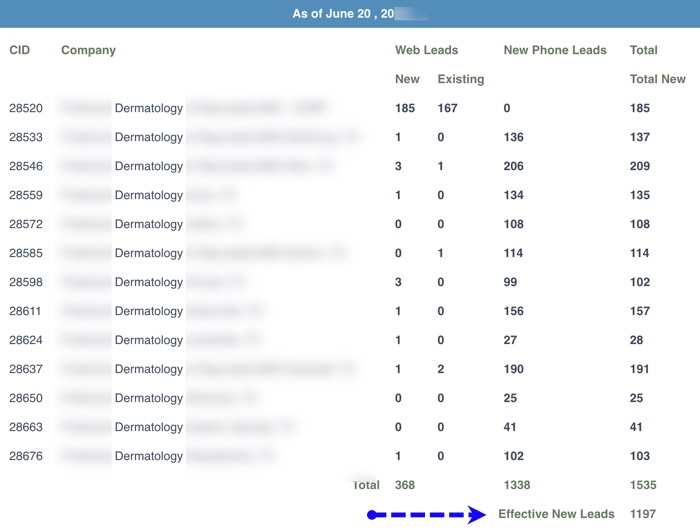Select CID 28637
Screen dimensions: 700x530
tap(26, 369)
